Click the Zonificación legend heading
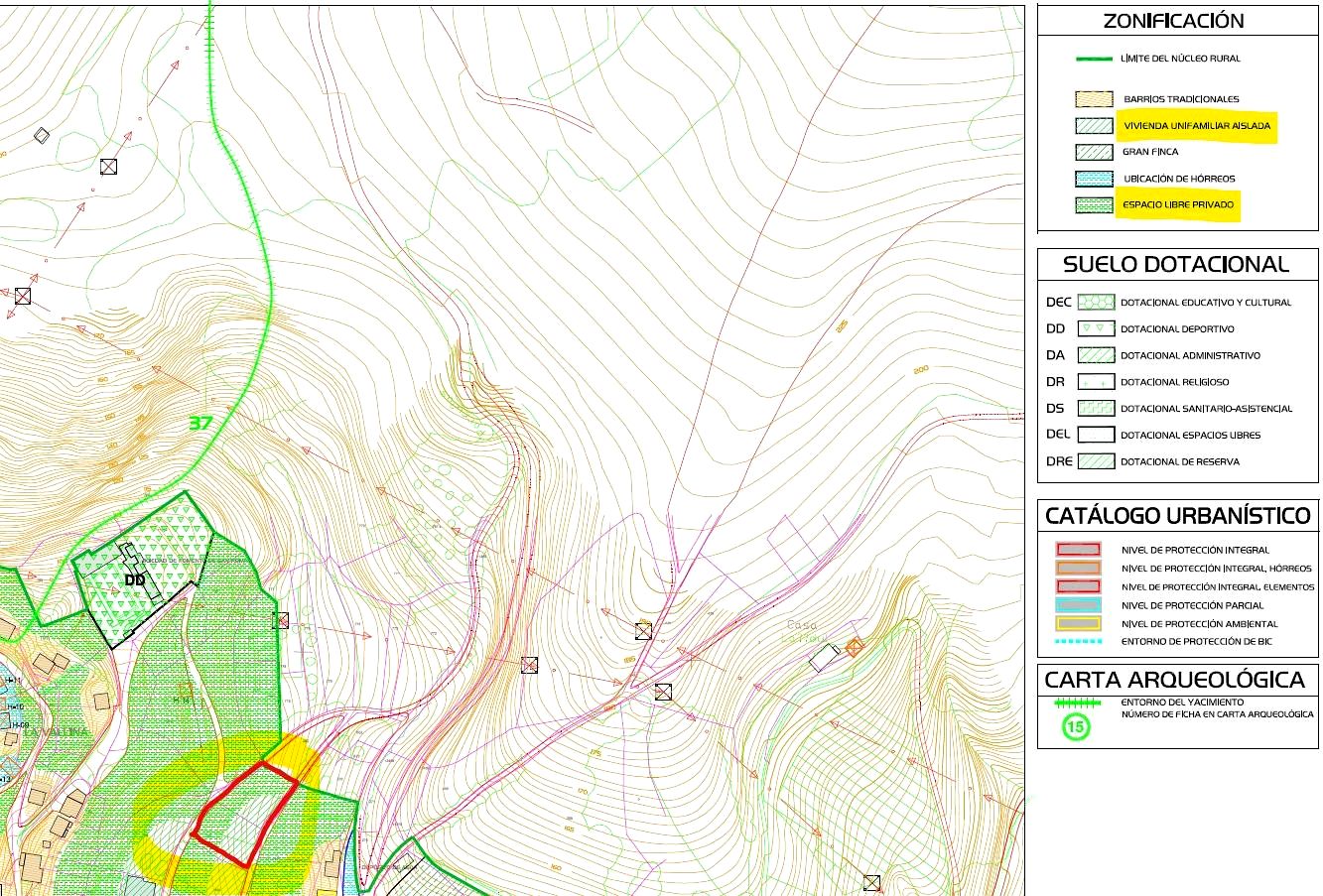Image resolution: width=1323 pixels, height=896 pixels. pos(1172,21)
